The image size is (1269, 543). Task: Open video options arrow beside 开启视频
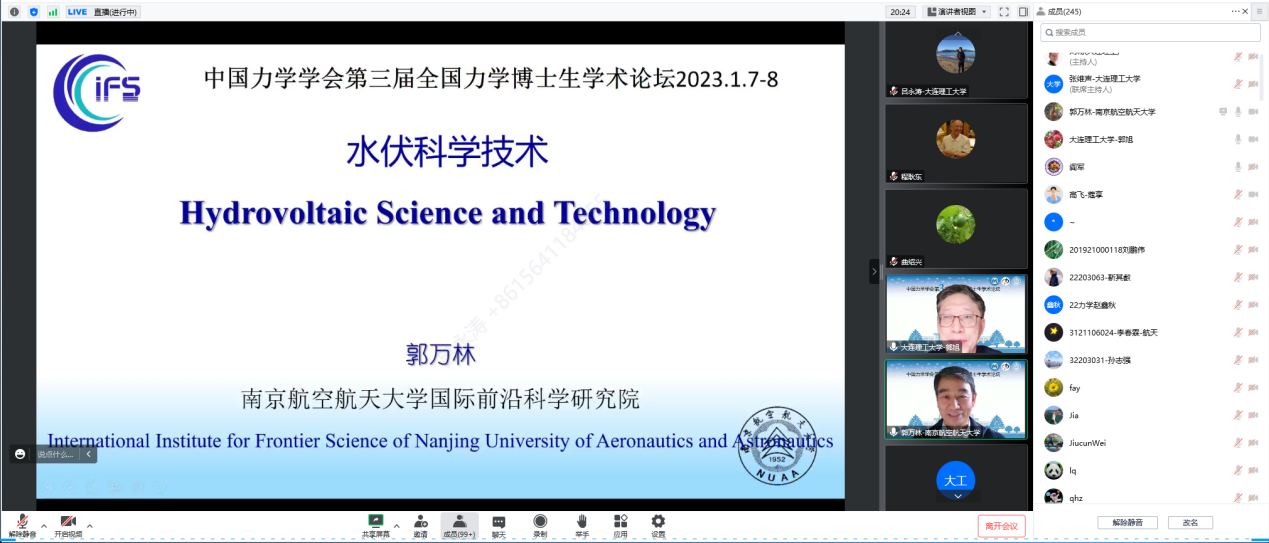pyautogui.click(x=90, y=525)
